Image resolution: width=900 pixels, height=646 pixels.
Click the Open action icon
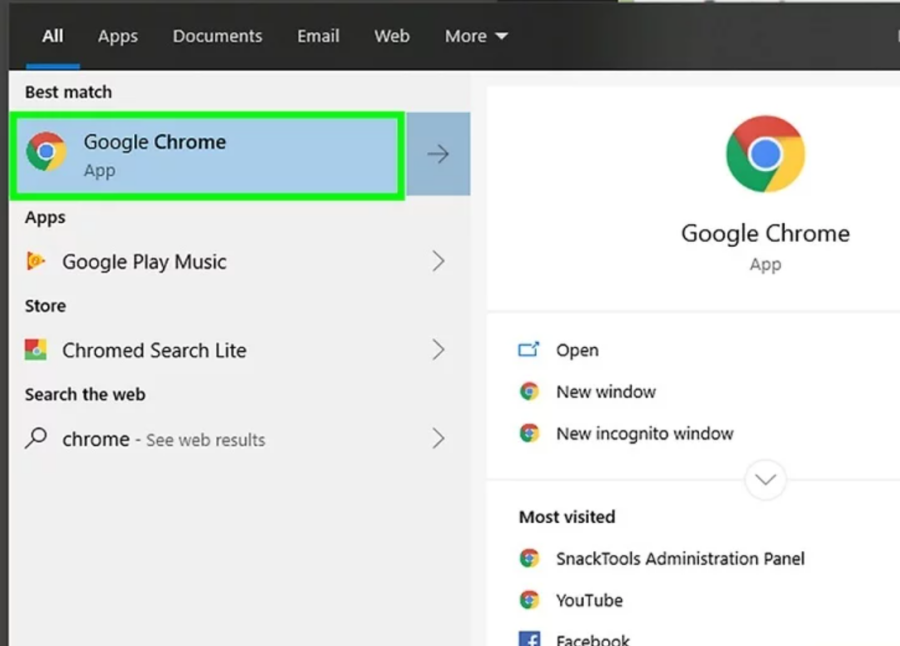(x=529, y=350)
